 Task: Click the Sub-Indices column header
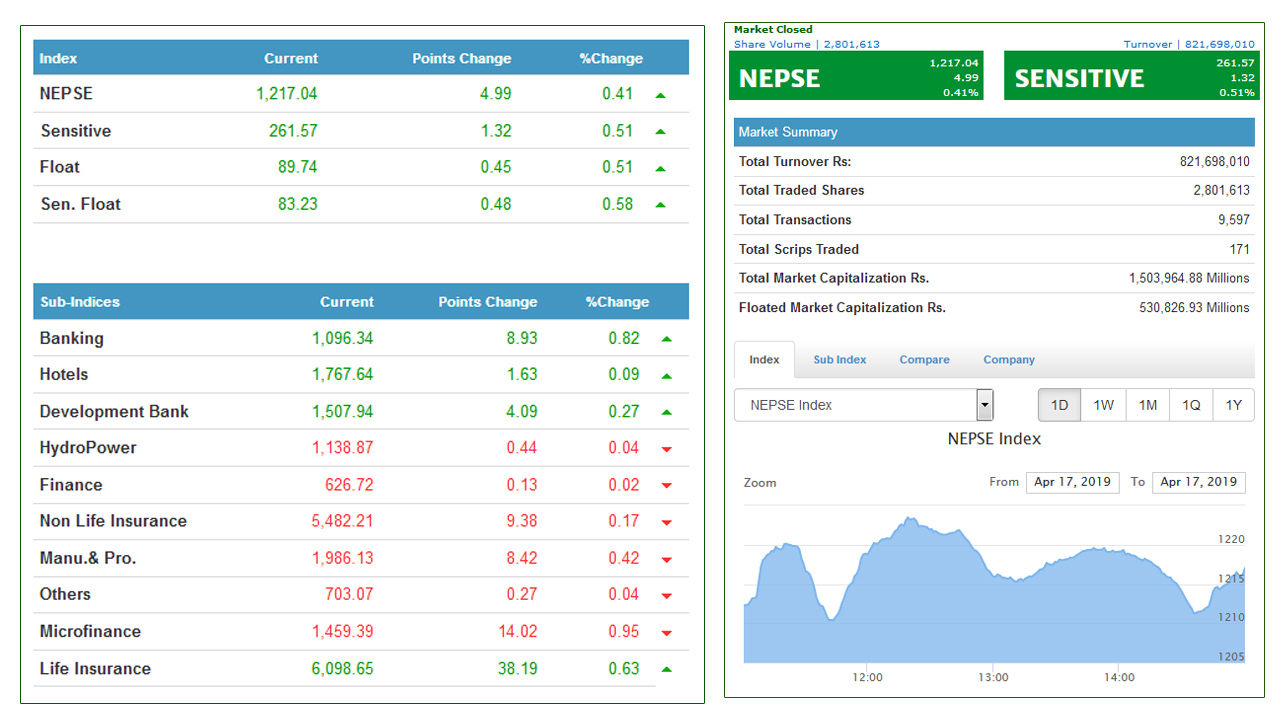point(80,301)
